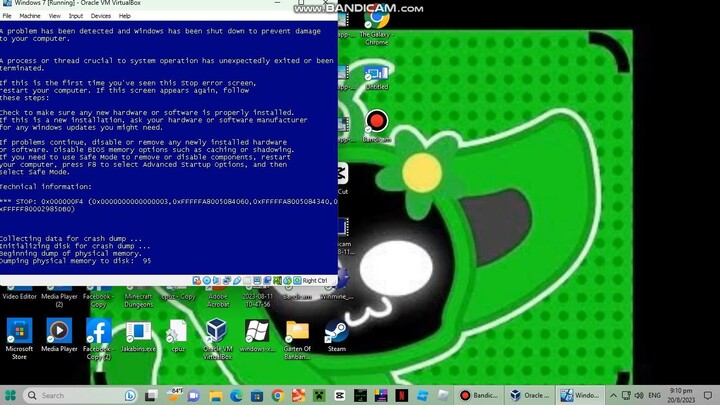Switch to Bandicam taskbar button

480,395
